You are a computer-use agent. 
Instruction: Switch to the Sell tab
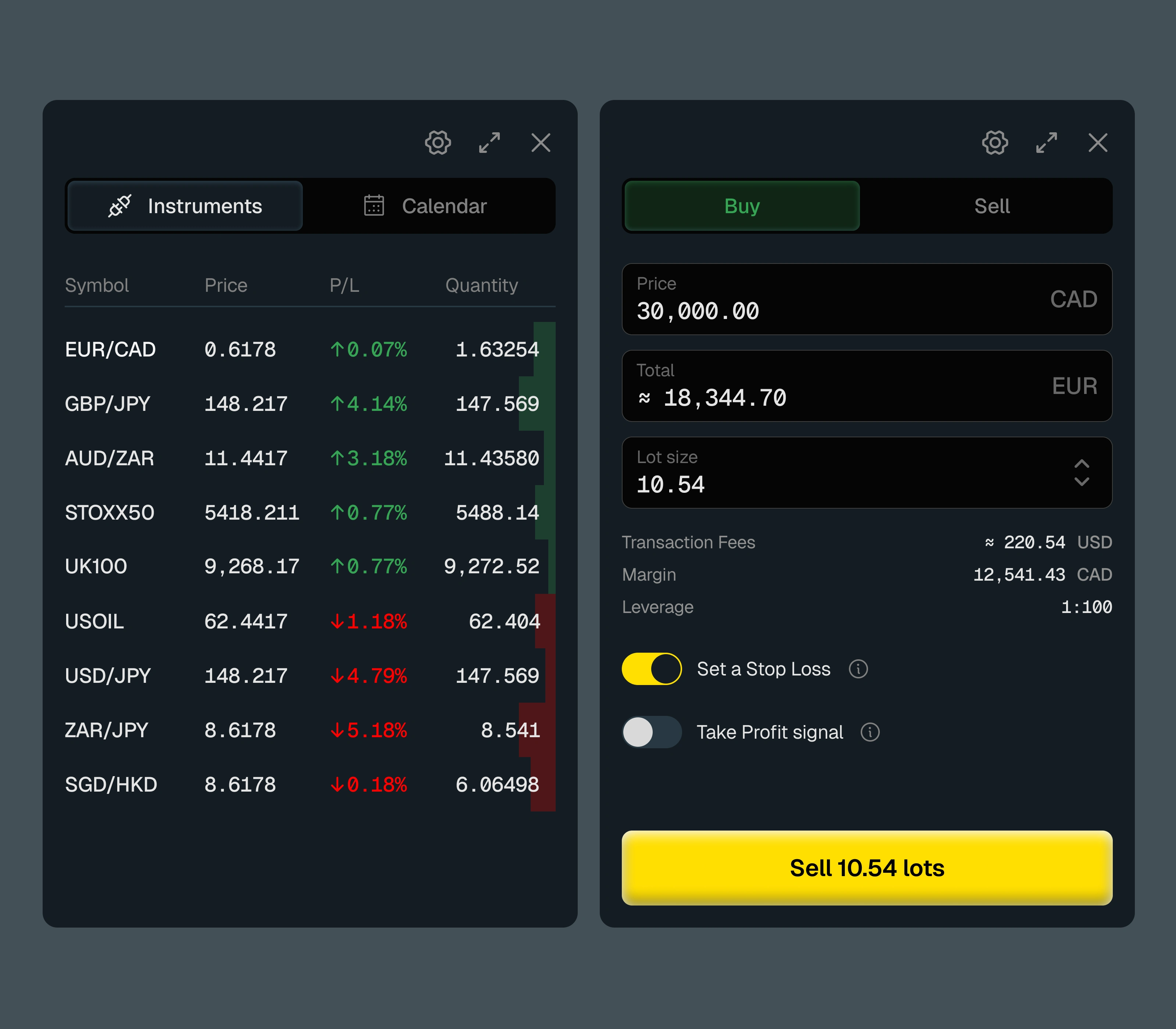tap(991, 206)
